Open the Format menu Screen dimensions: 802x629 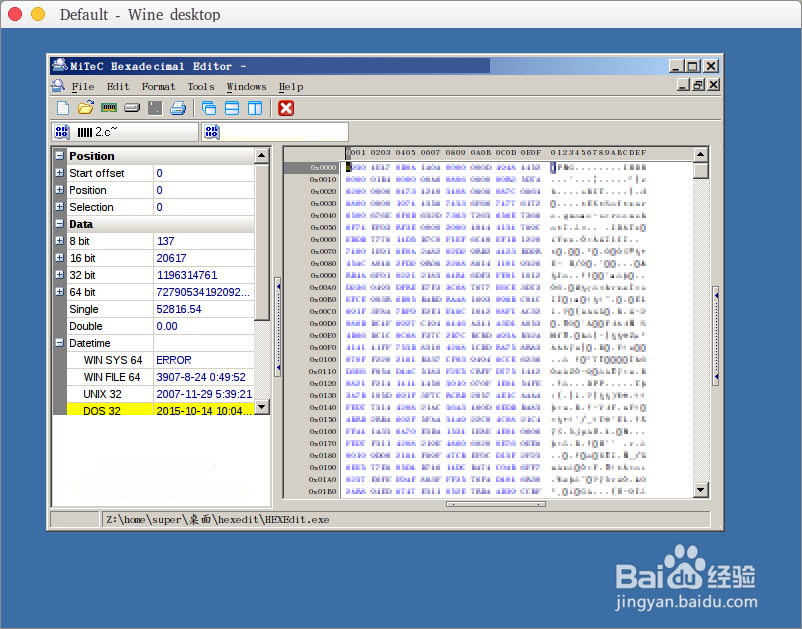(x=159, y=86)
